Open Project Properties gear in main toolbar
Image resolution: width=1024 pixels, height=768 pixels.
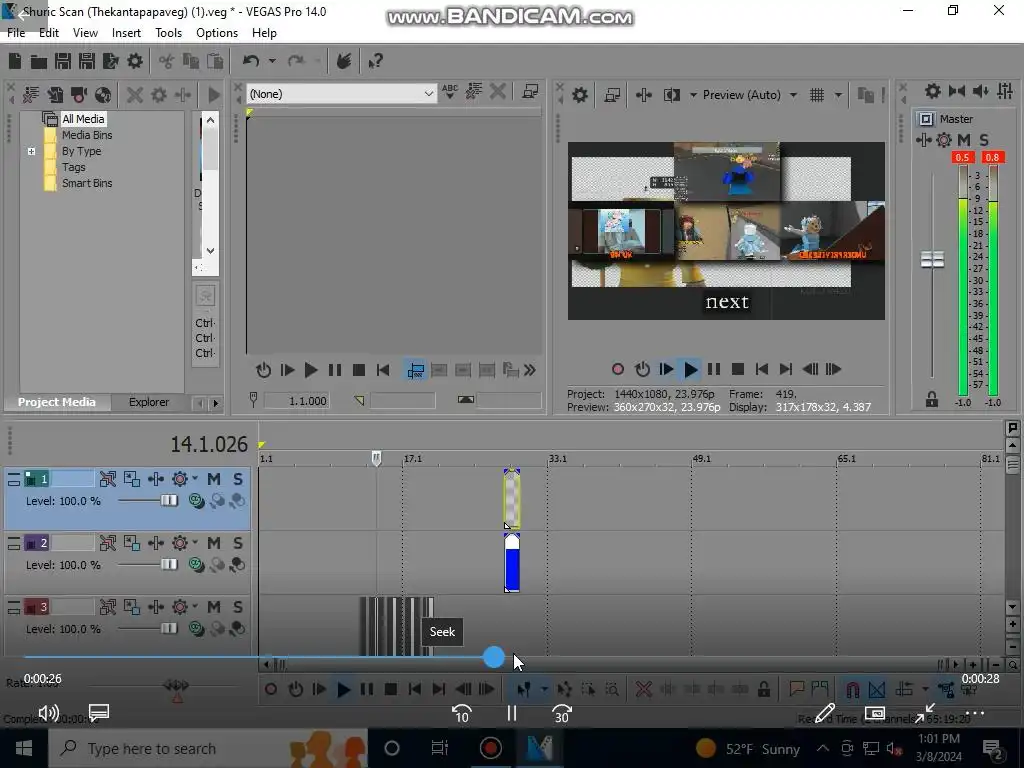[x=135, y=61]
